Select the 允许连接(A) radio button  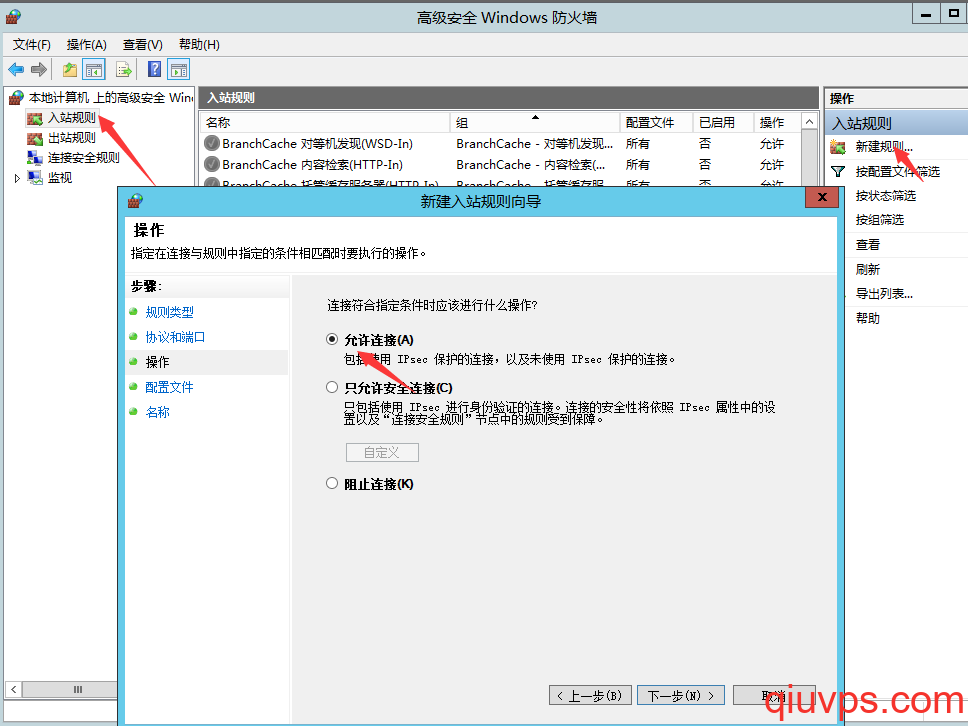(x=332, y=339)
